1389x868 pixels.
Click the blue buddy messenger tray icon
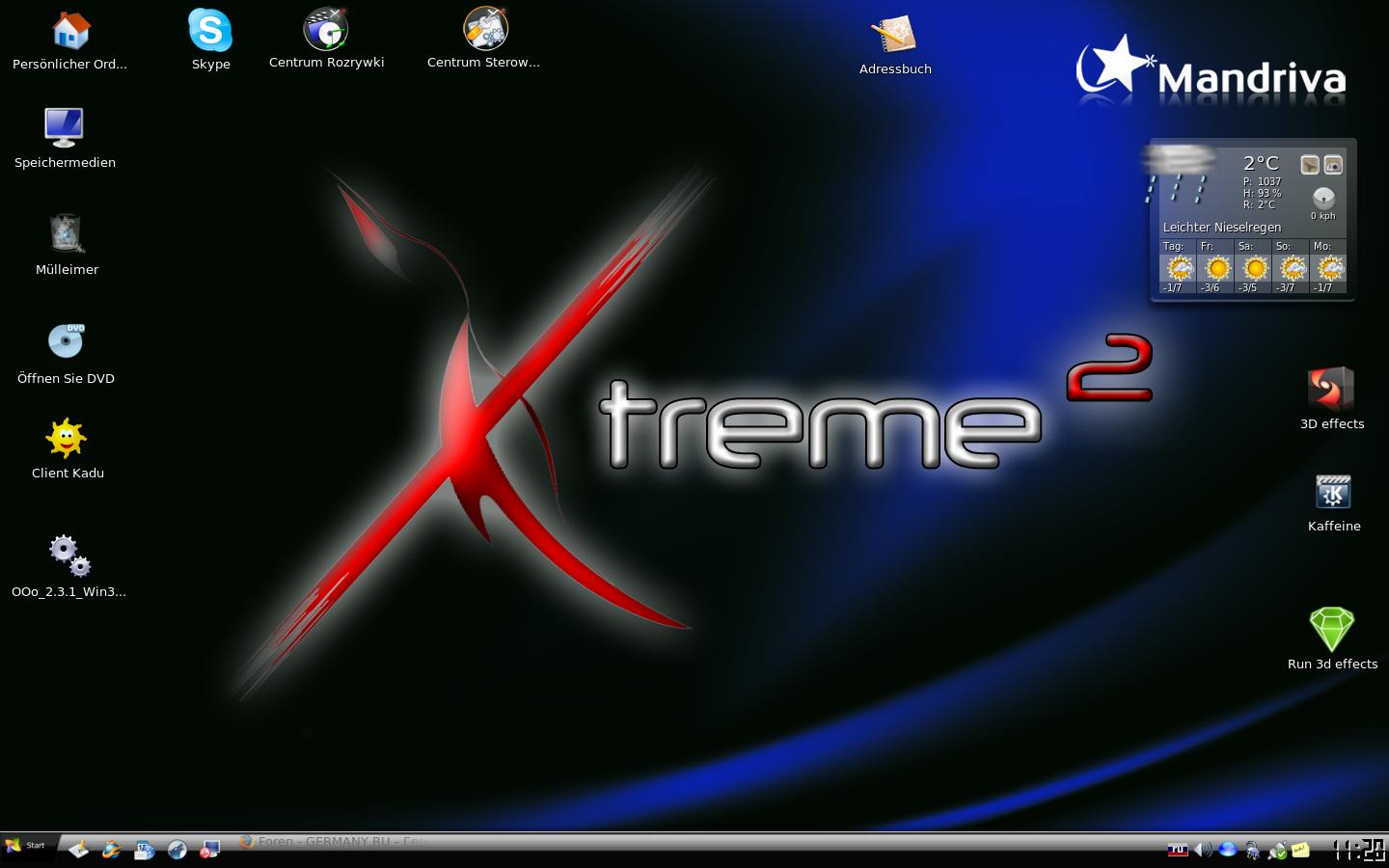tap(1228, 850)
